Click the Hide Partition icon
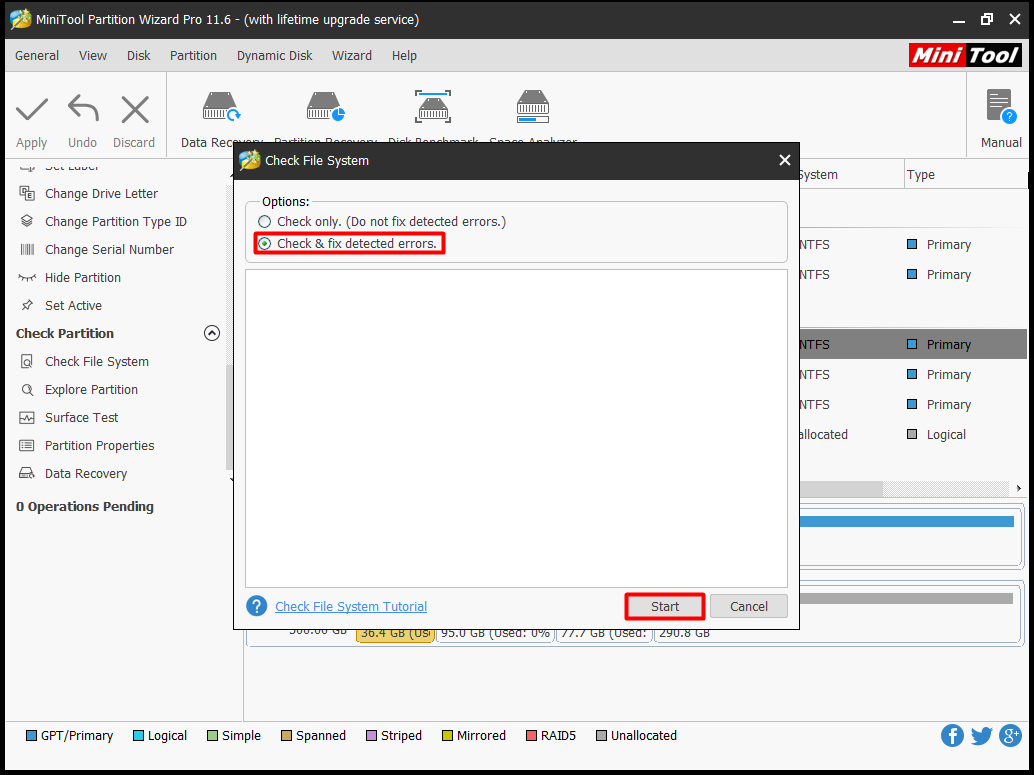This screenshot has width=1034, height=775. [27, 278]
